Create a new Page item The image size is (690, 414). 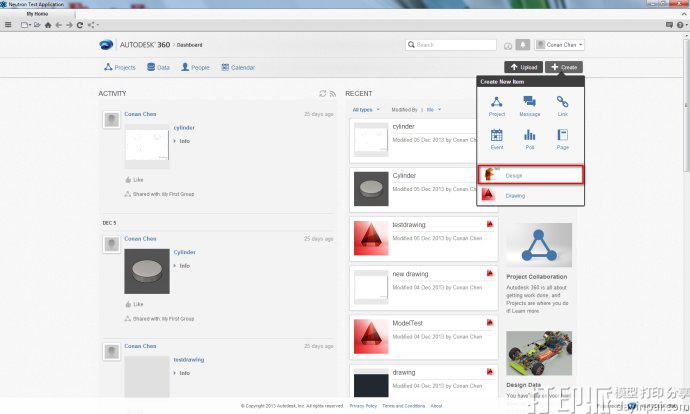click(x=562, y=139)
